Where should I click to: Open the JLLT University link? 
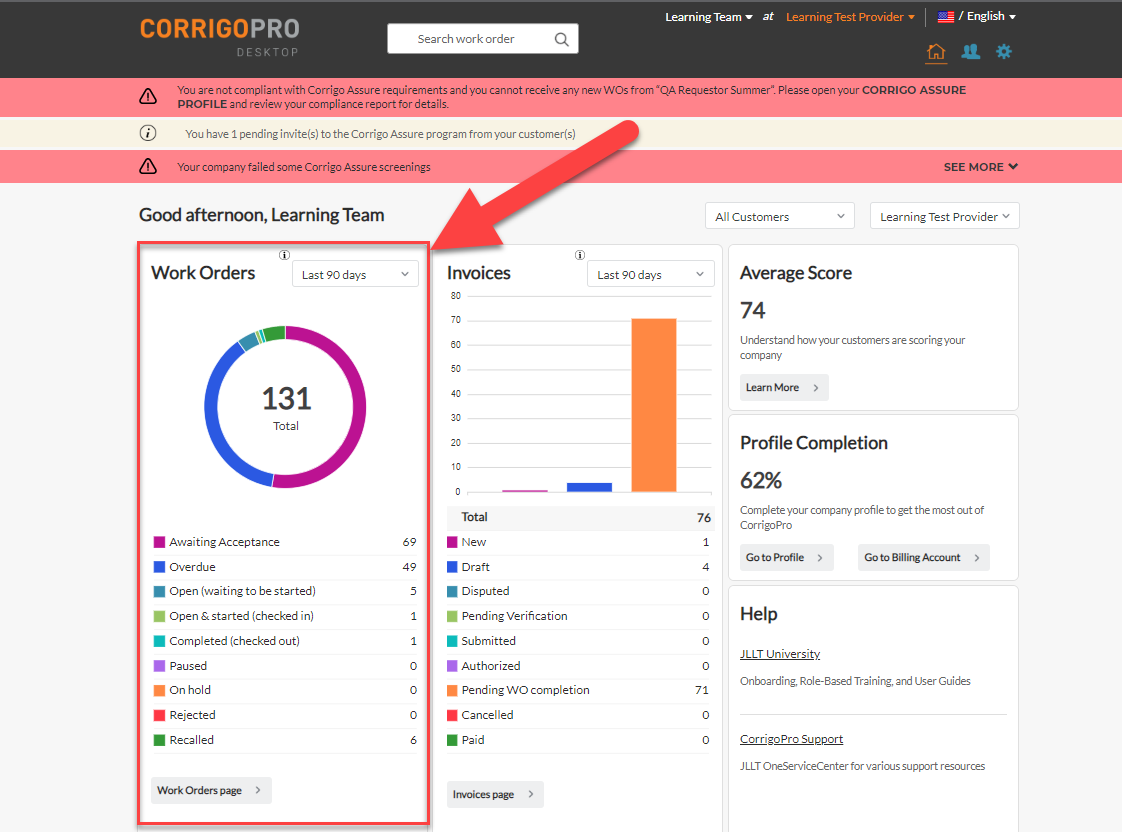[780, 654]
